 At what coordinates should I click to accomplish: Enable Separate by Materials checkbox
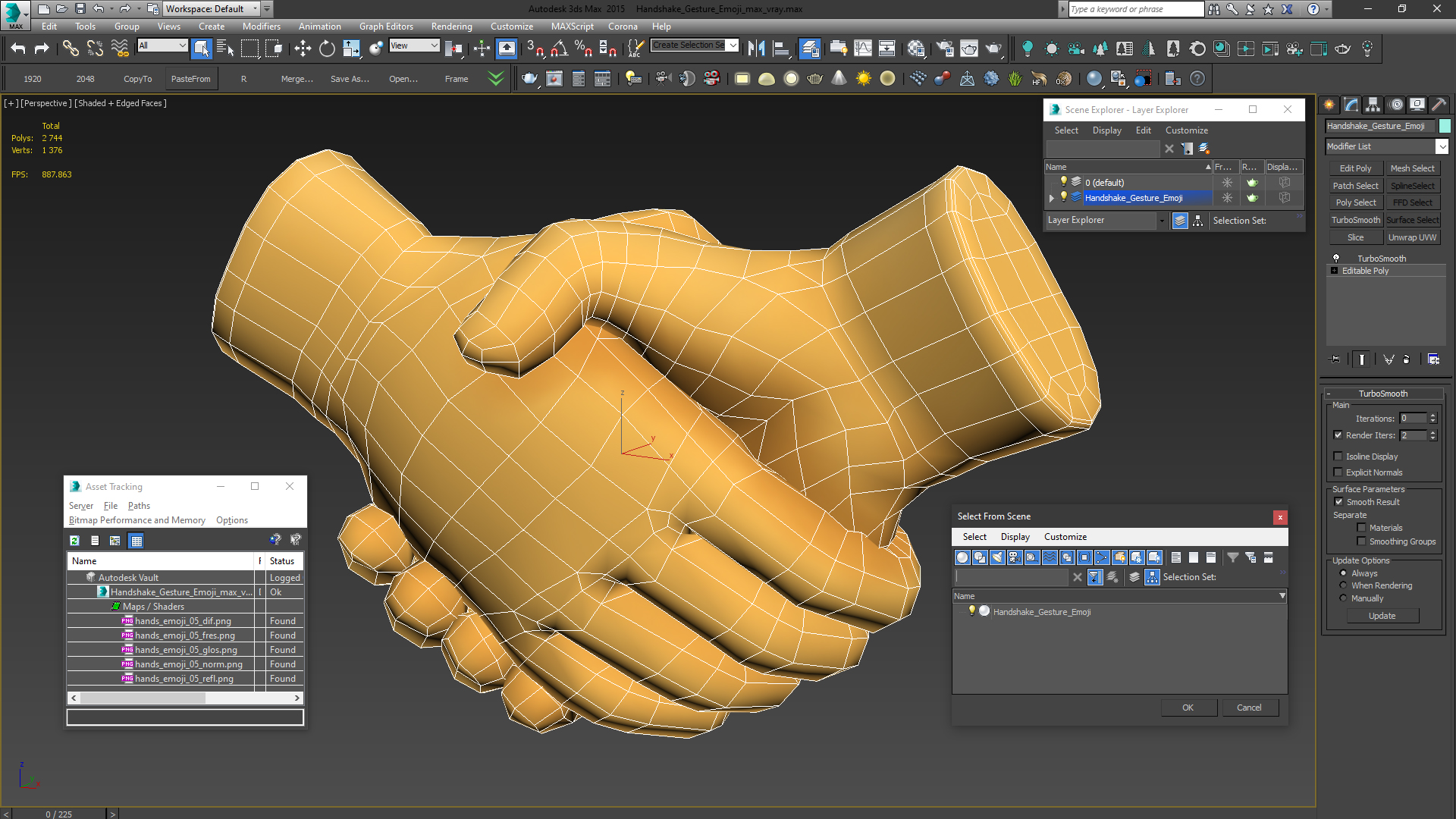[x=1362, y=528]
